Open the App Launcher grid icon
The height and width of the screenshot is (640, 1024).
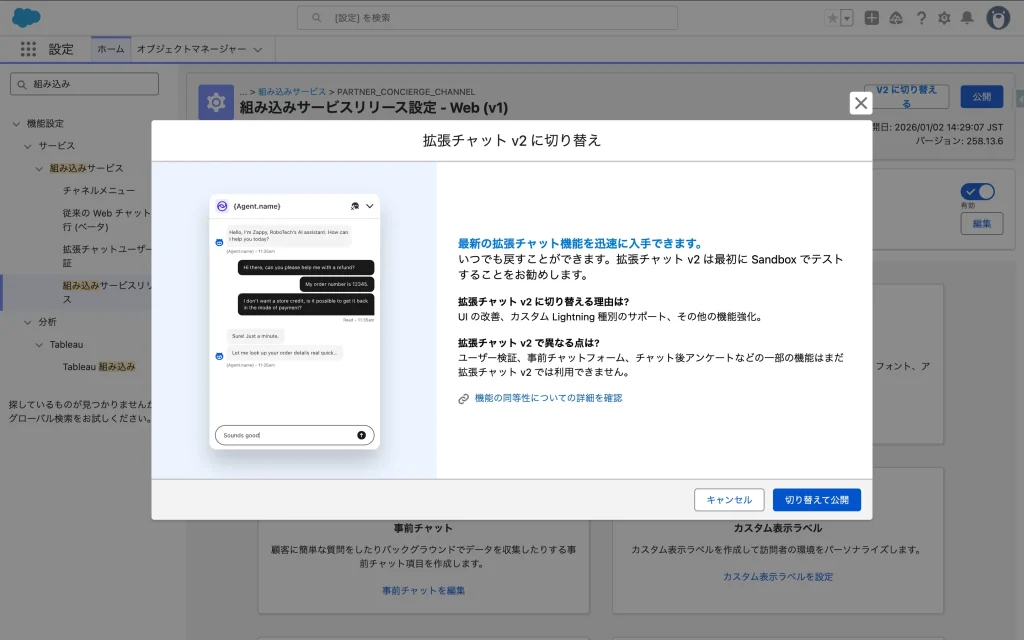click(28, 49)
